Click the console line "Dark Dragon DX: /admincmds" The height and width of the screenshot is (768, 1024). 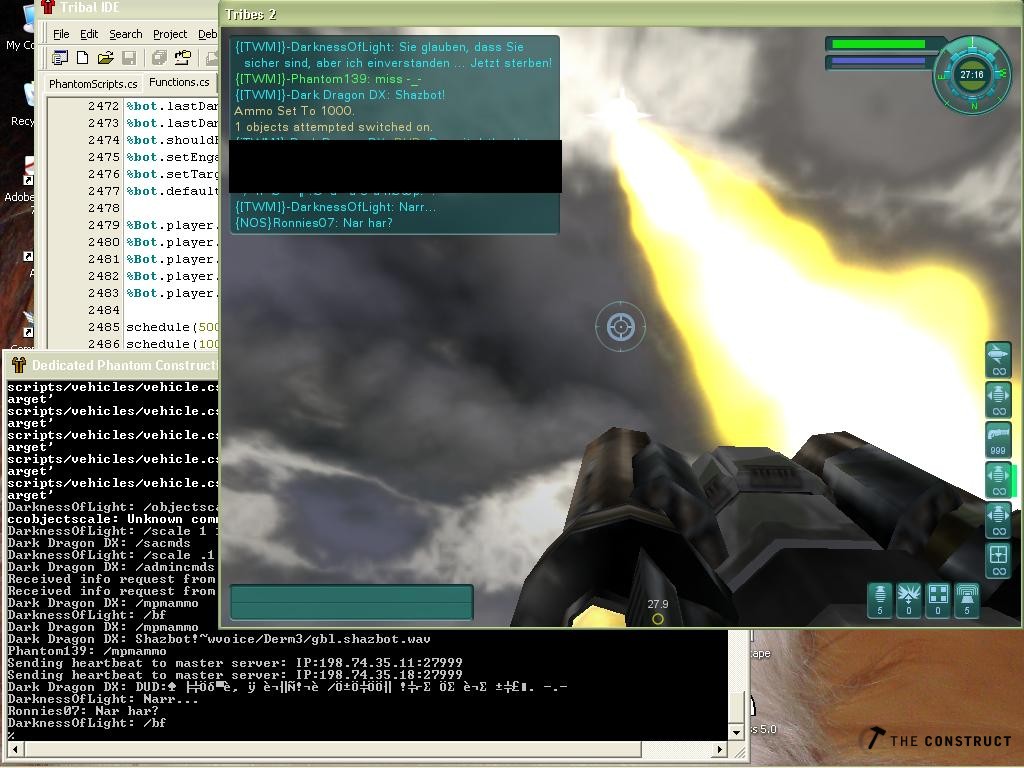click(111, 568)
